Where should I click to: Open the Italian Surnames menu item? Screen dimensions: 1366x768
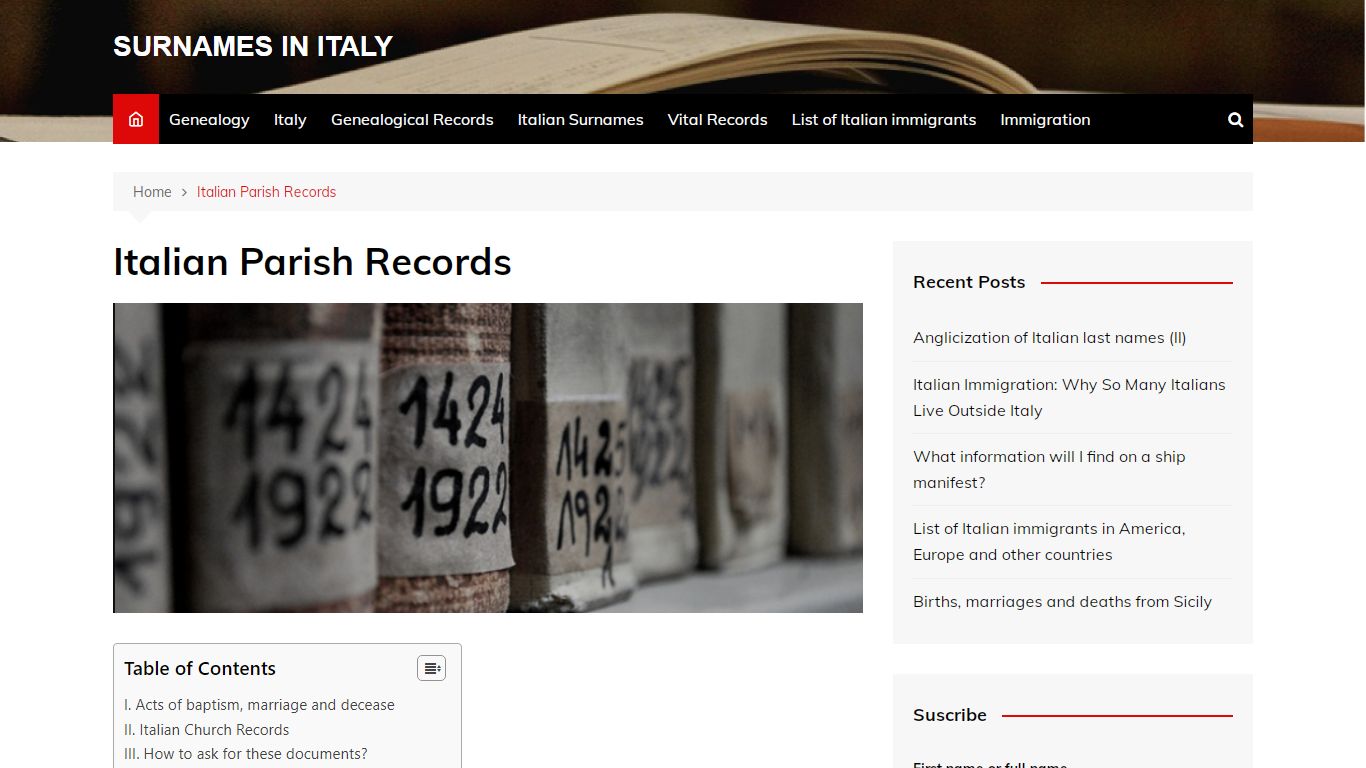point(580,119)
